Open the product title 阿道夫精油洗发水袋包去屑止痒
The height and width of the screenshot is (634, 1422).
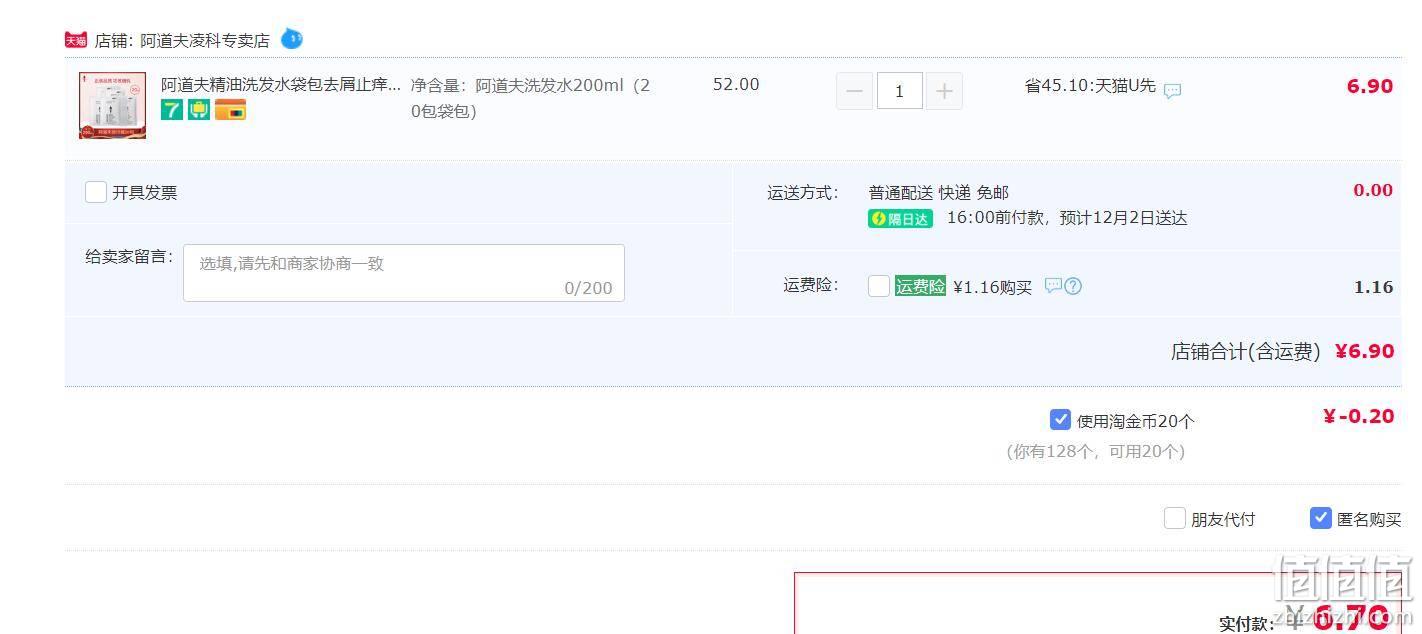click(x=281, y=84)
